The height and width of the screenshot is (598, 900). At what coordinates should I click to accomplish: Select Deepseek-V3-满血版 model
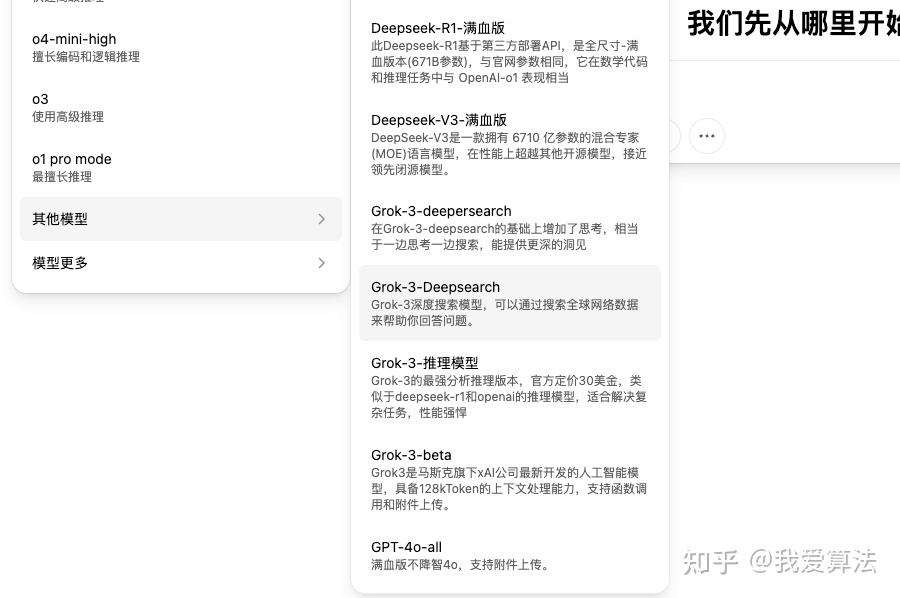click(x=510, y=145)
